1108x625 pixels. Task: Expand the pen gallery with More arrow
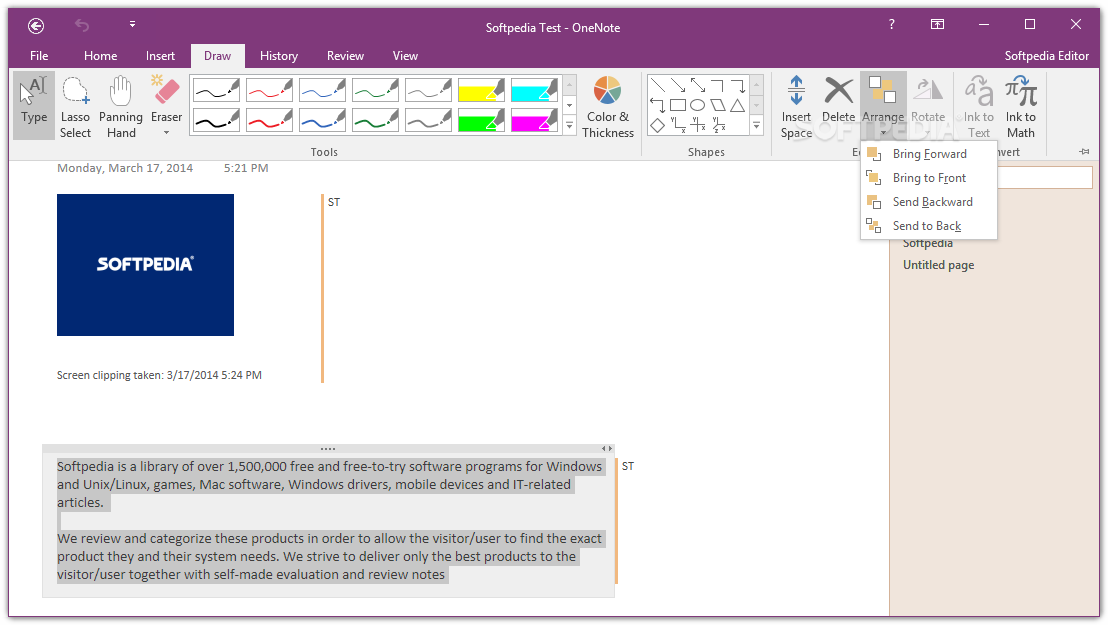570,126
